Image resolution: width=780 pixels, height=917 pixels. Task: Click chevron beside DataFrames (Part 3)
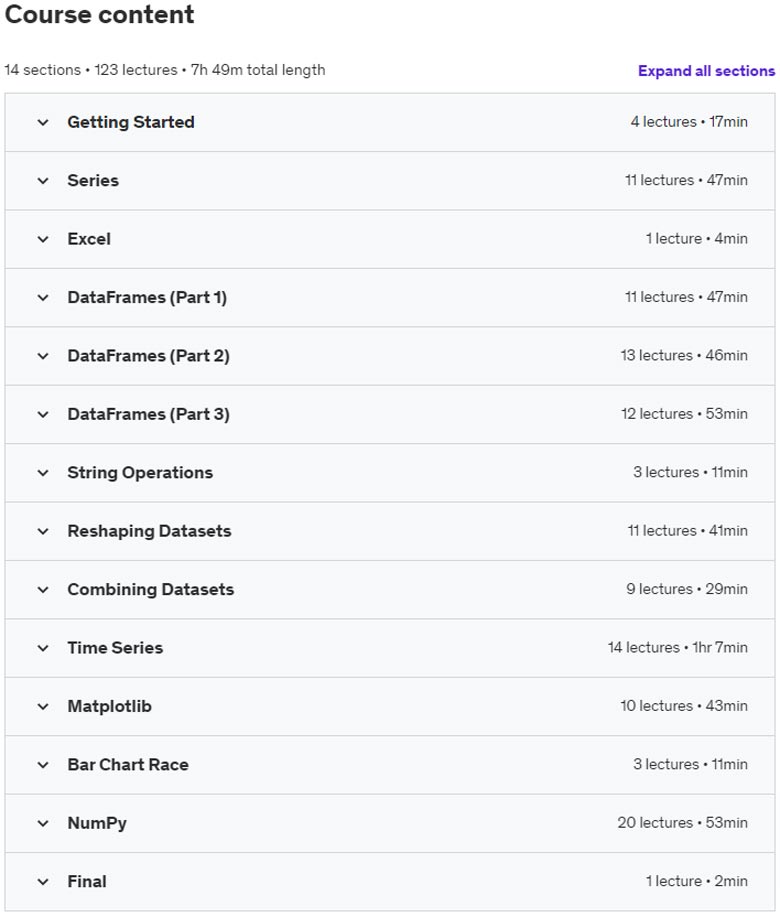click(43, 415)
